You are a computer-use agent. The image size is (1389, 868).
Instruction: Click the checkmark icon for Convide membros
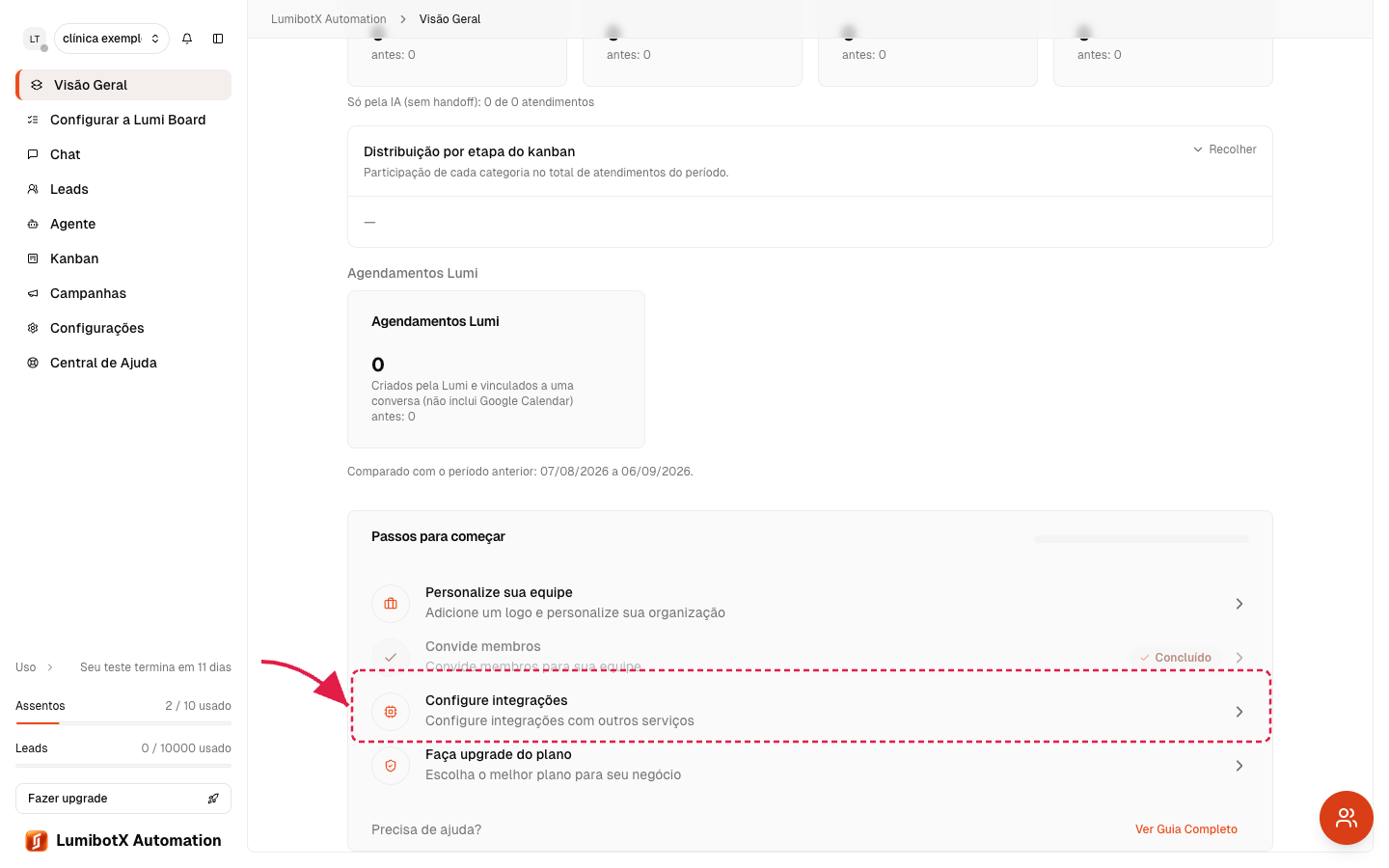(391, 658)
